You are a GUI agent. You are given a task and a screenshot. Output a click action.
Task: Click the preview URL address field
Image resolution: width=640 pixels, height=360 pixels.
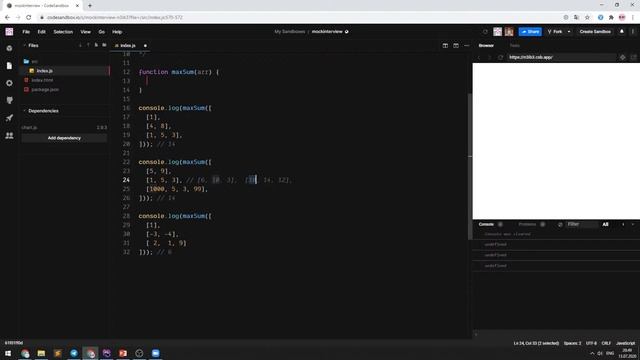pos(562,58)
